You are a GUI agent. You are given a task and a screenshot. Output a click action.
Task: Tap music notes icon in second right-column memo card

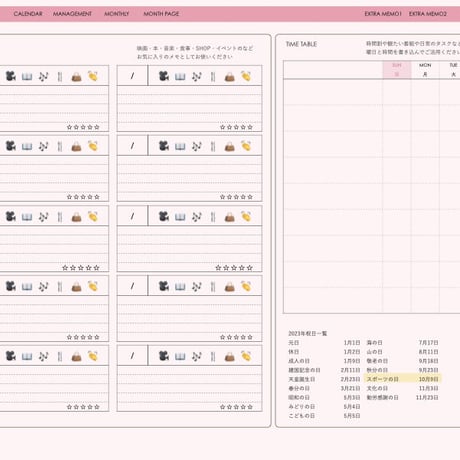[x=197, y=146]
